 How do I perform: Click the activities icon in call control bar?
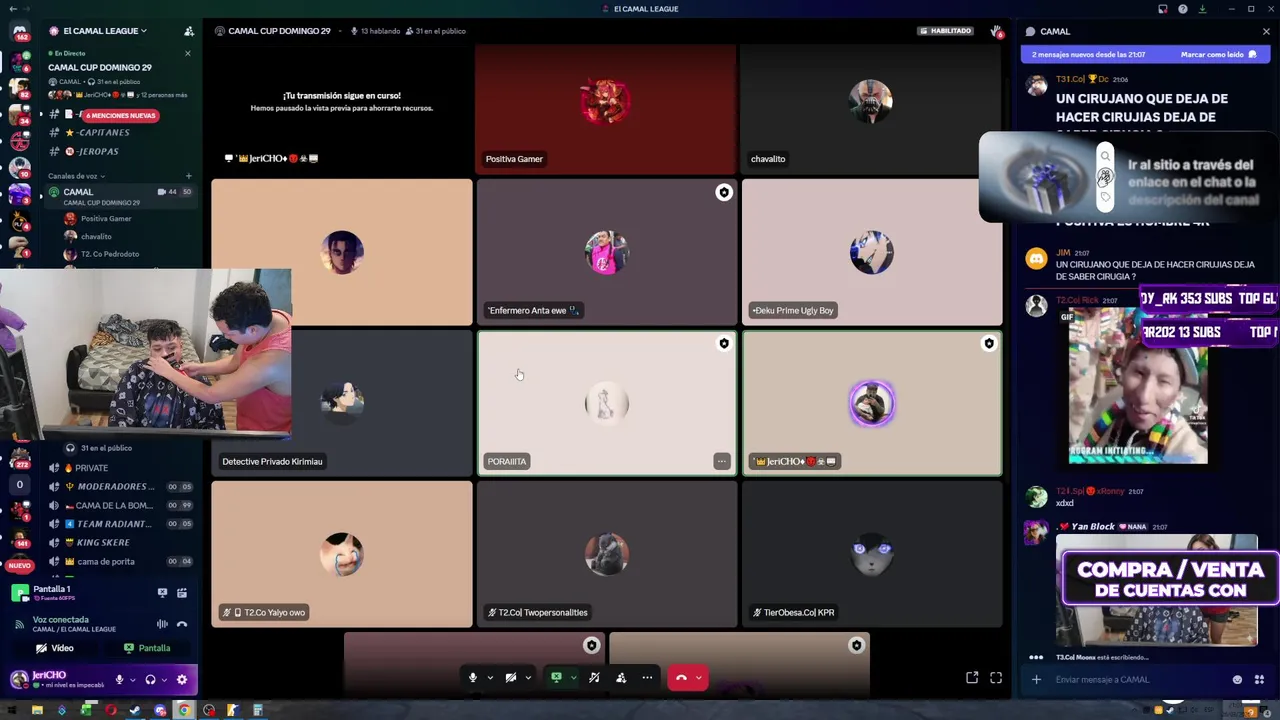coord(621,678)
